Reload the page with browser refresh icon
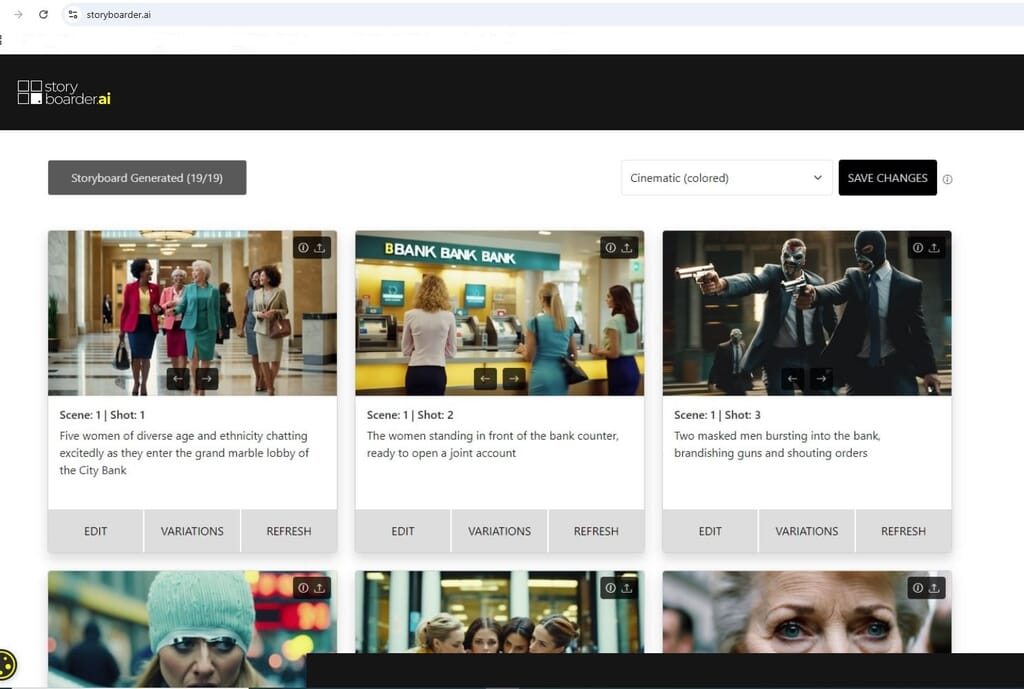Viewport: 1024px width, 689px height. pos(43,15)
